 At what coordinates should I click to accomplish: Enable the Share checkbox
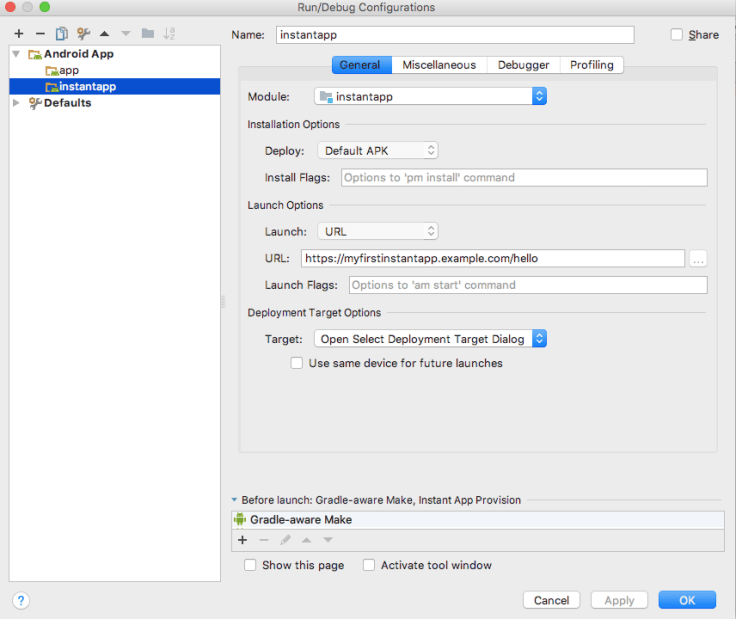coord(677,35)
